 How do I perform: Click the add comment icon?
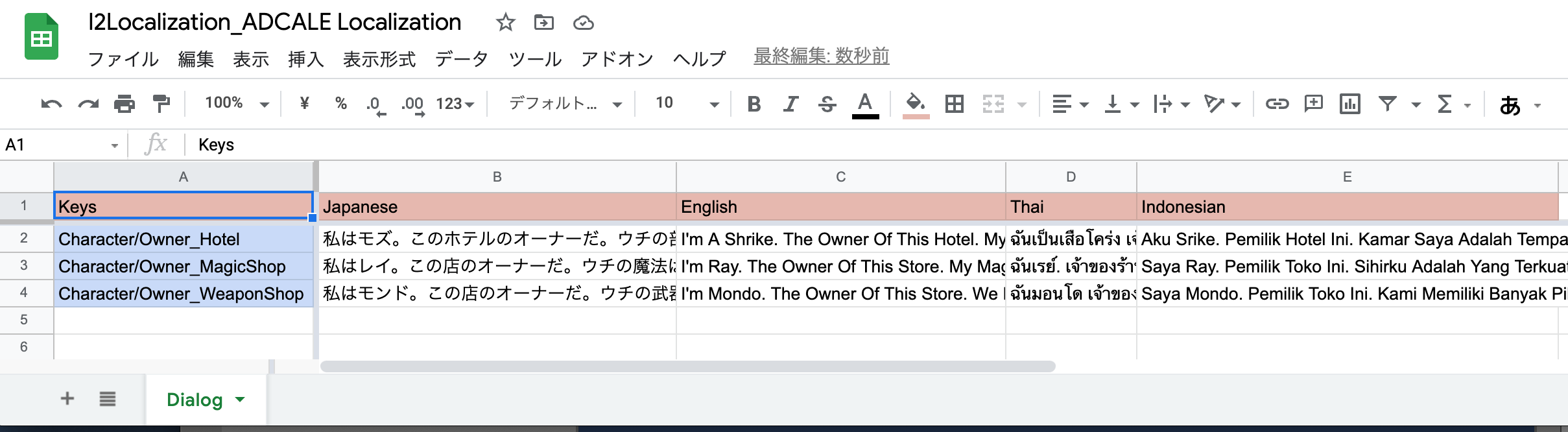tap(1313, 104)
